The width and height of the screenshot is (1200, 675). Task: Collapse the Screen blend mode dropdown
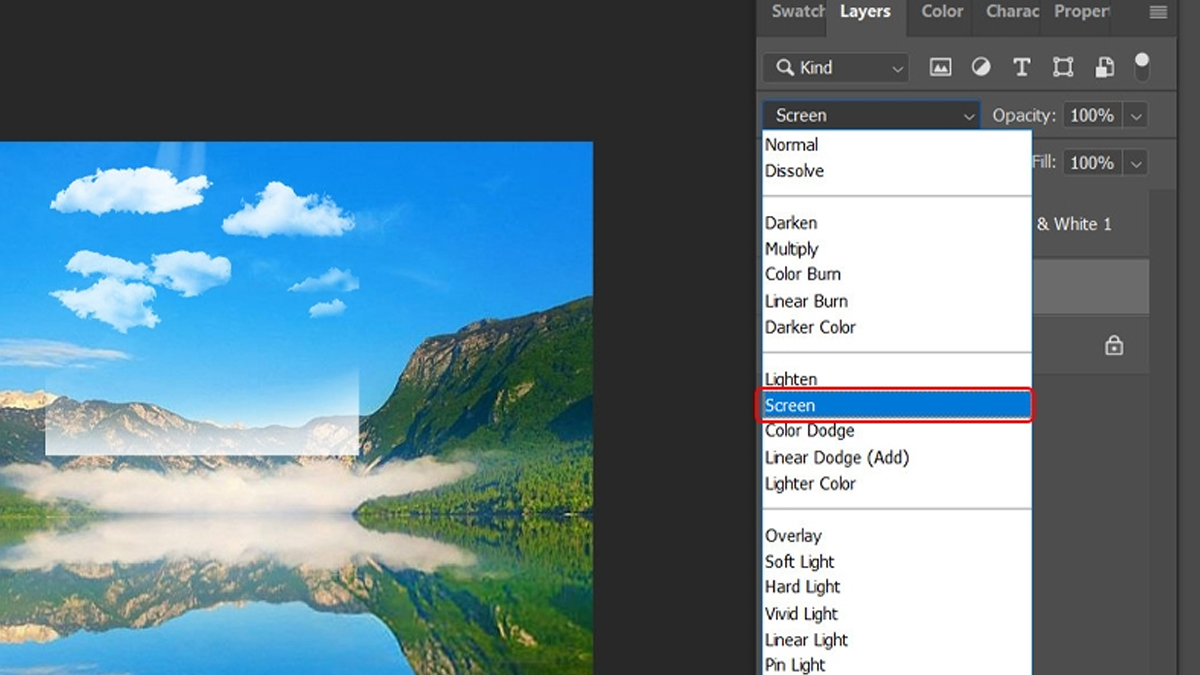(x=870, y=116)
